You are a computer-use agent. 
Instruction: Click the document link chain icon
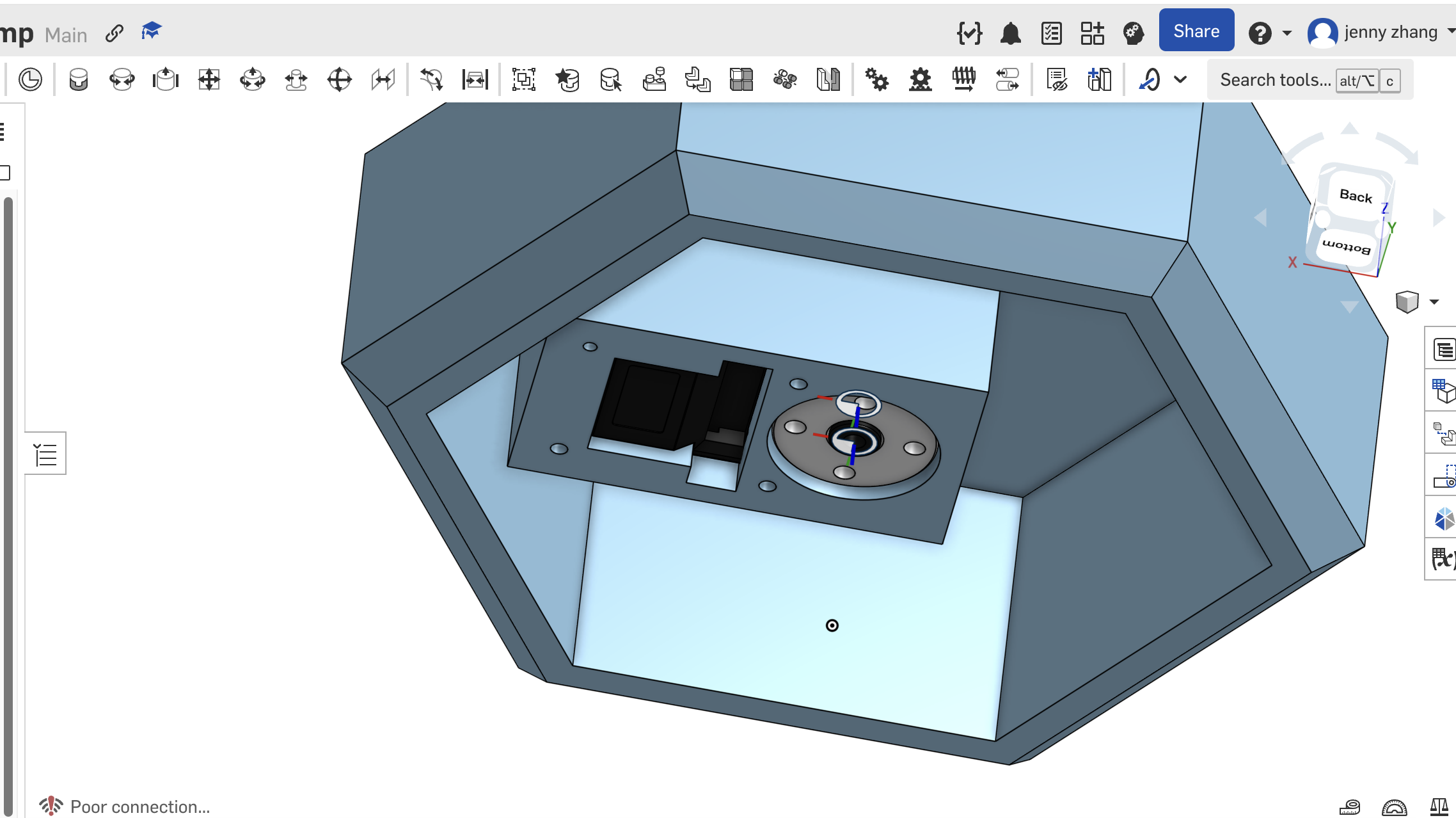coord(115,33)
